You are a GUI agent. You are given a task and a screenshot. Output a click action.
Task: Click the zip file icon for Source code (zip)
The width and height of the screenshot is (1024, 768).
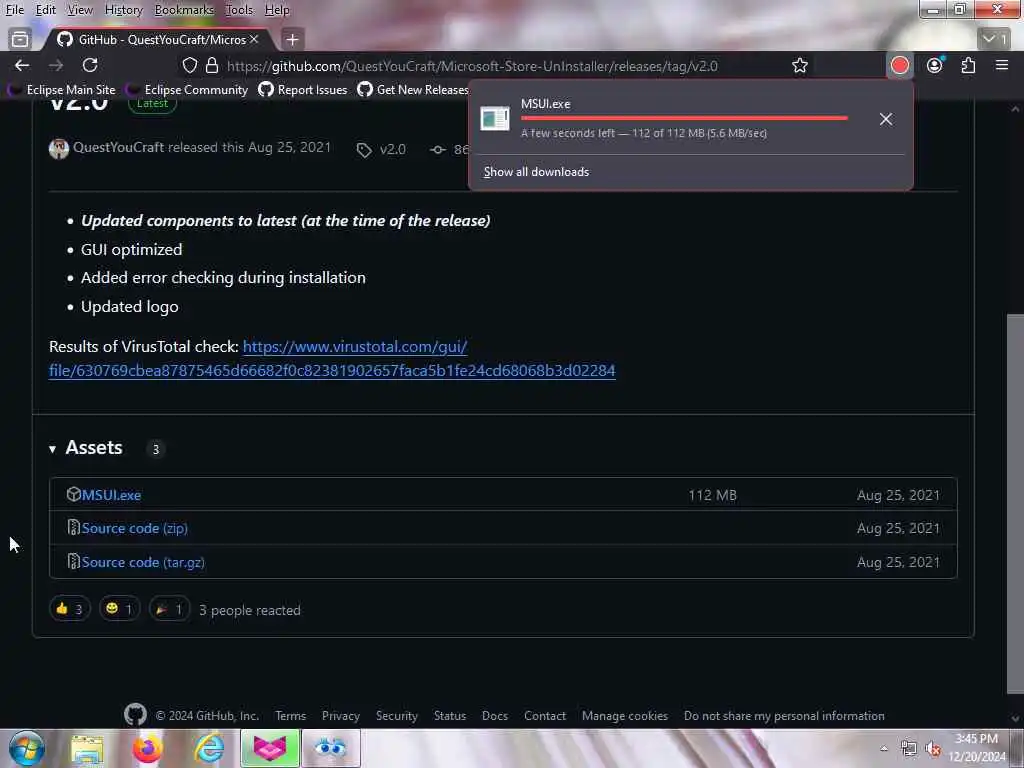[x=73, y=527]
